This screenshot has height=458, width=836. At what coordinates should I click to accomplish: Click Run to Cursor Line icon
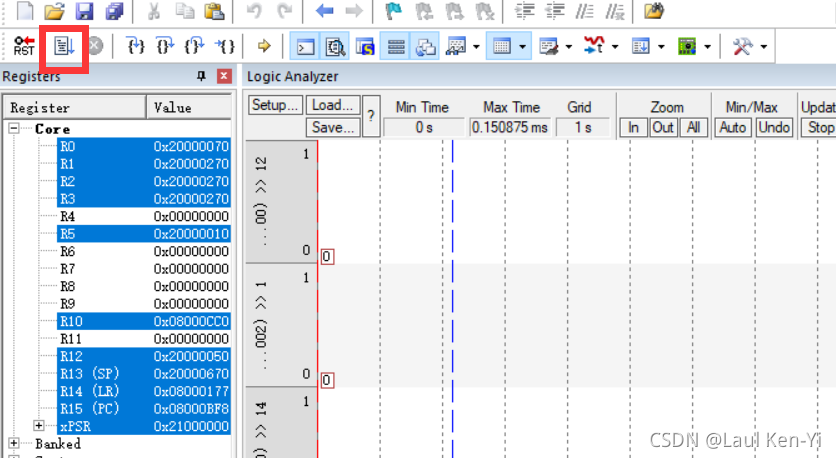[226, 46]
